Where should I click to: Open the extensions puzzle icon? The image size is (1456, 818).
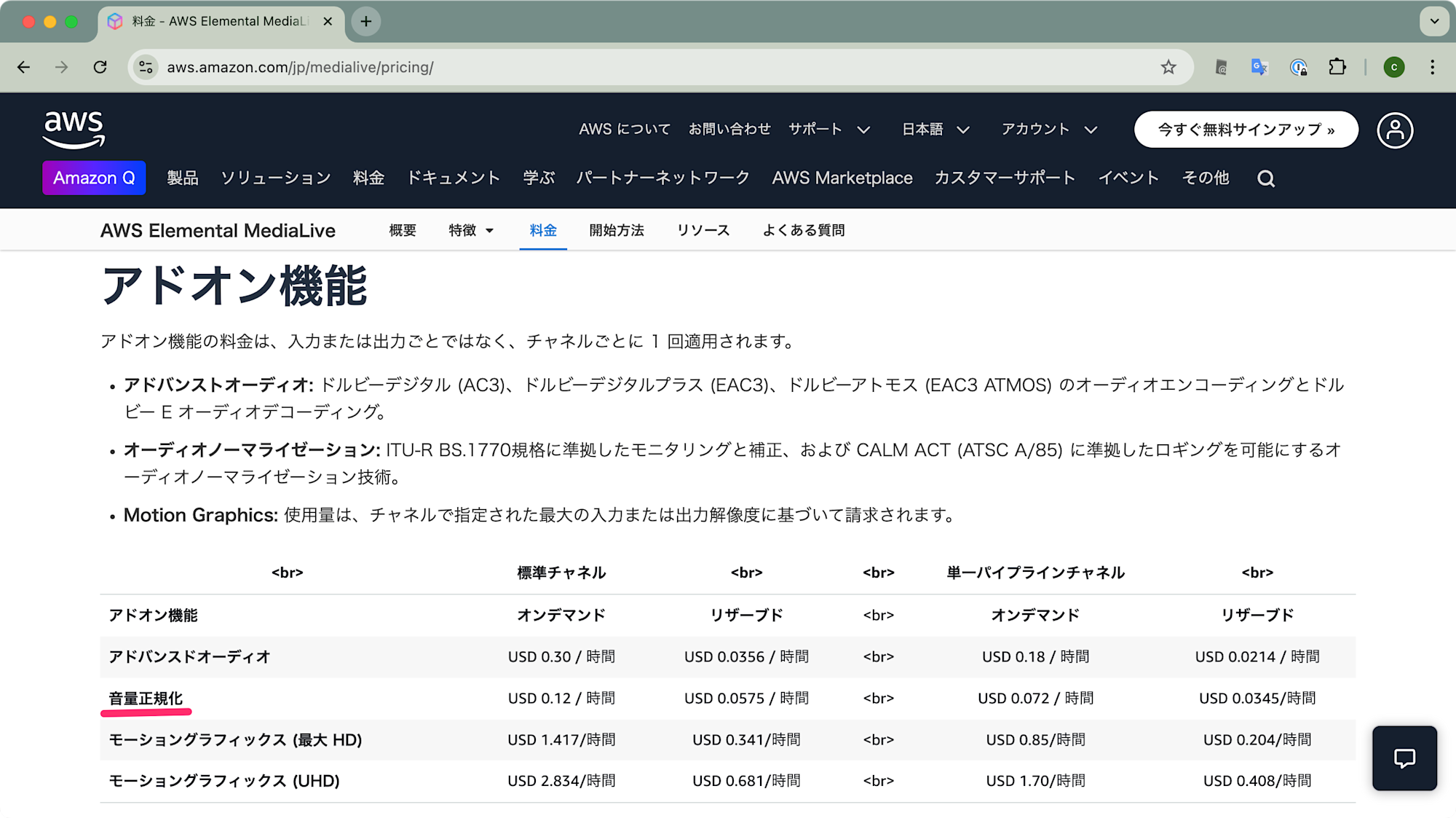(1337, 67)
